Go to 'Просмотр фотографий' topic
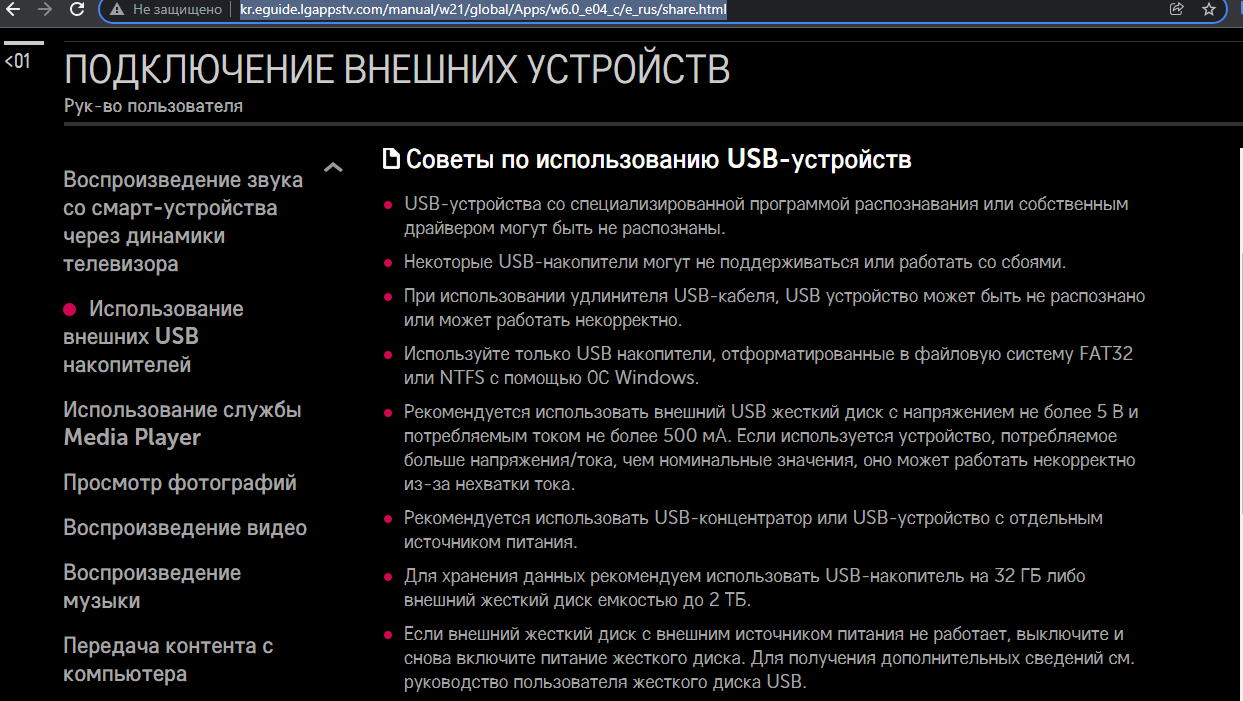Screen dimensions: 1243x701 click(x=180, y=483)
